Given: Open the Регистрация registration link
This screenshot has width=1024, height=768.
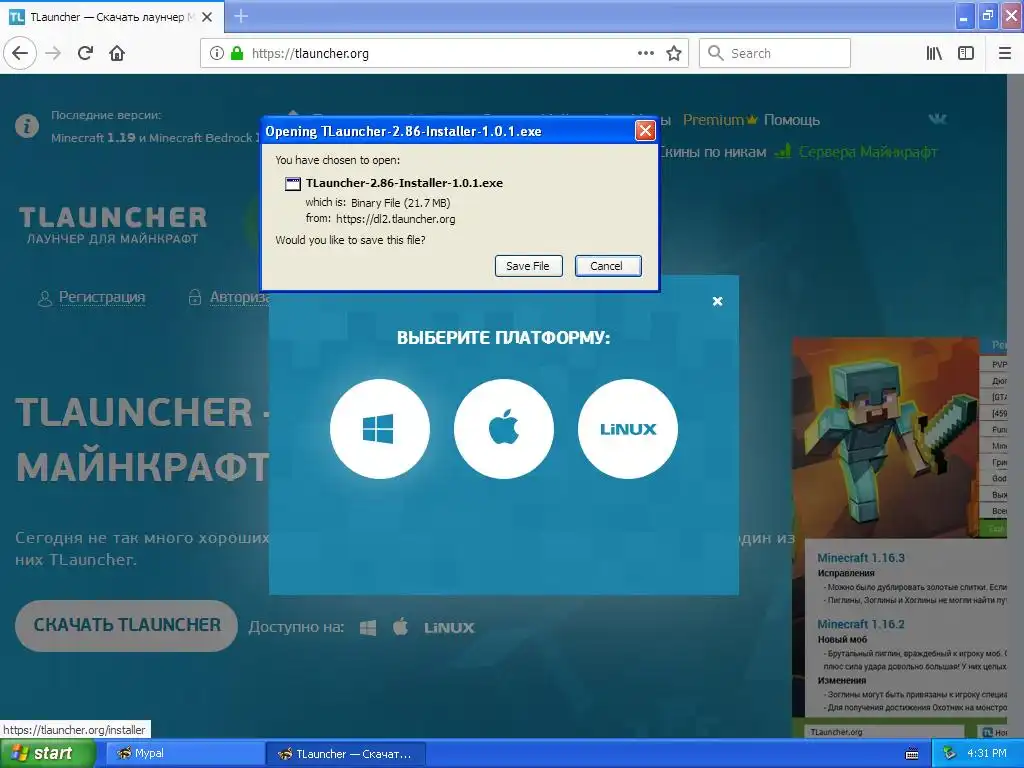Looking at the screenshot, I should click(x=92, y=298).
